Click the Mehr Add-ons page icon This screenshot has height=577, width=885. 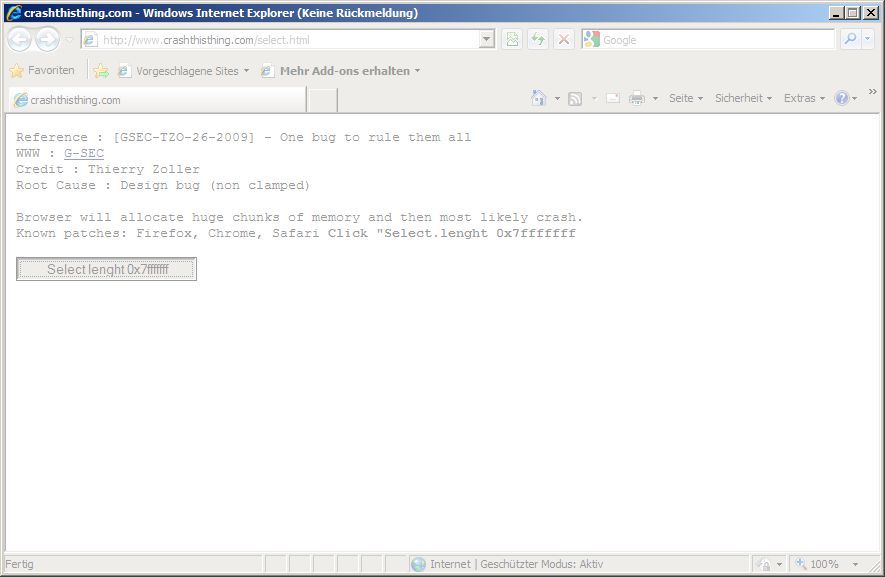pyautogui.click(x=268, y=71)
